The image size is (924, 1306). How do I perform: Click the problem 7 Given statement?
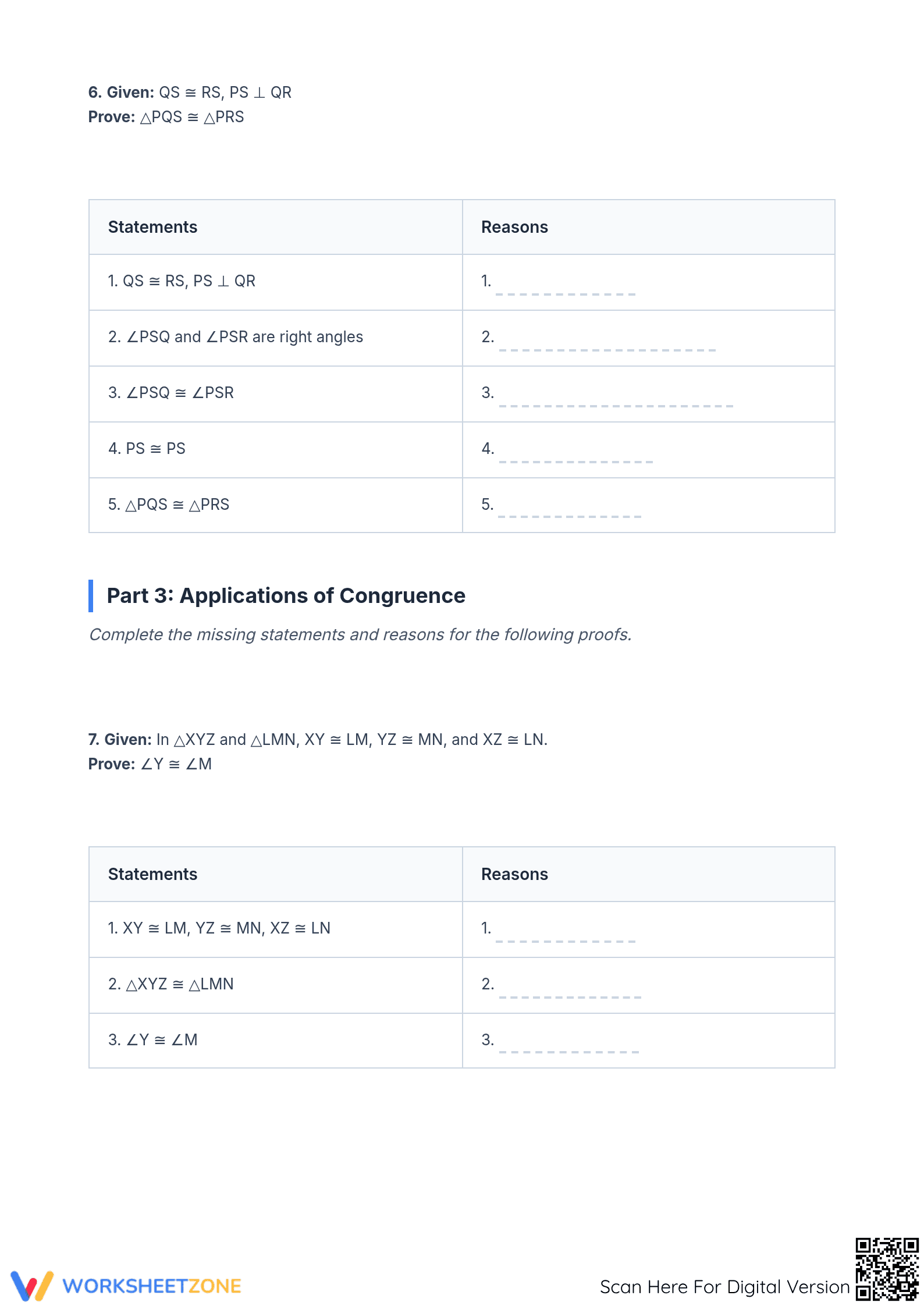[318, 740]
